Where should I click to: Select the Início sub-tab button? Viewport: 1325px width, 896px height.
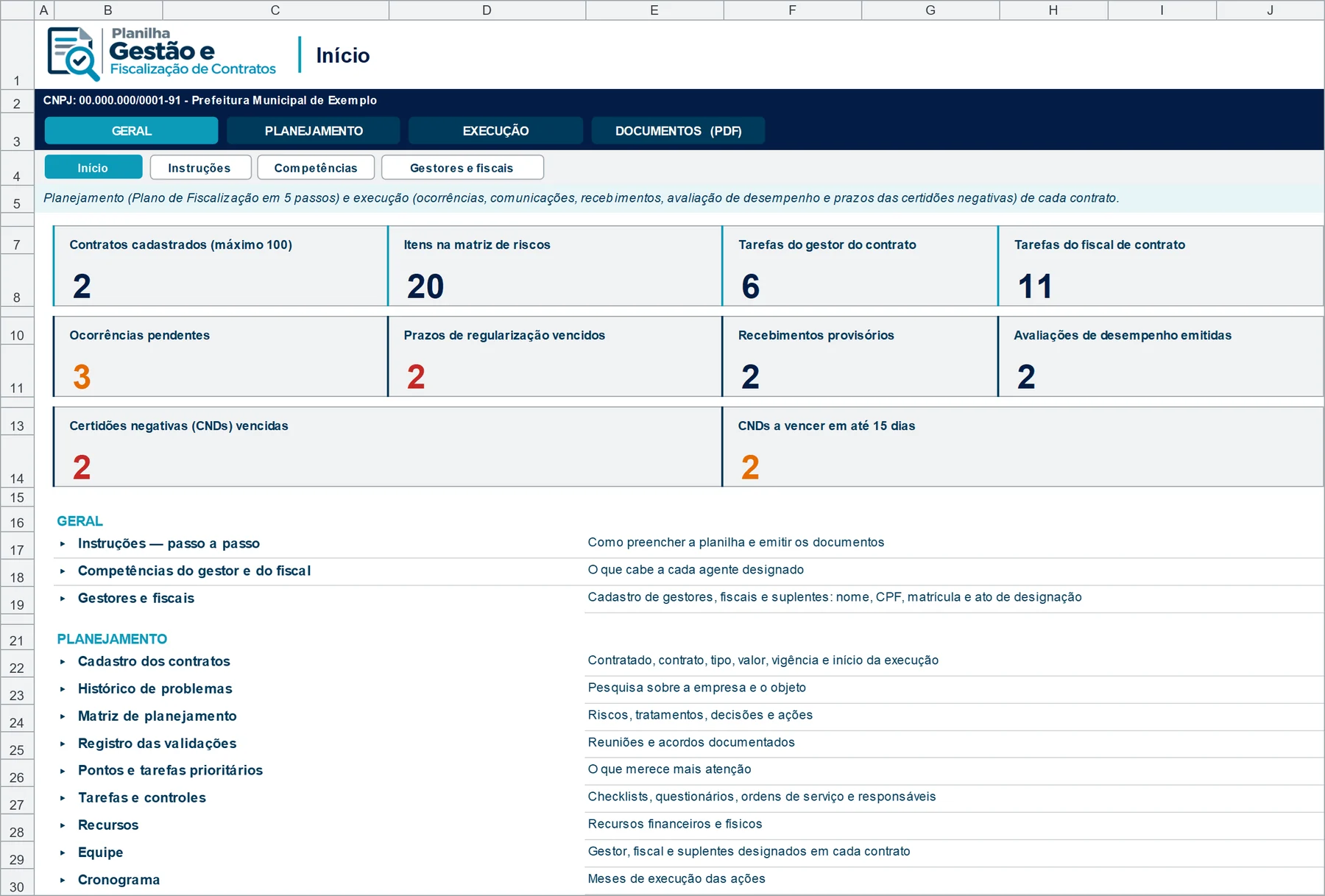pos(93,167)
